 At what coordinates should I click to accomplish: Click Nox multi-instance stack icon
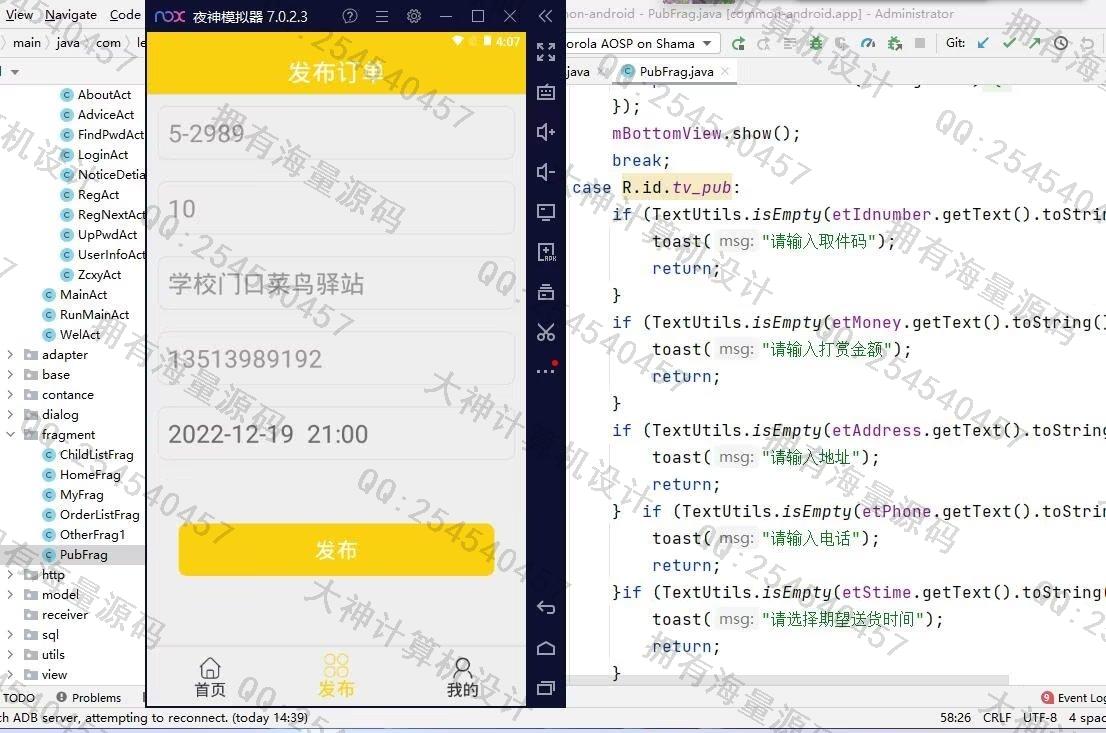pyautogui.click(x=545, y=292)
